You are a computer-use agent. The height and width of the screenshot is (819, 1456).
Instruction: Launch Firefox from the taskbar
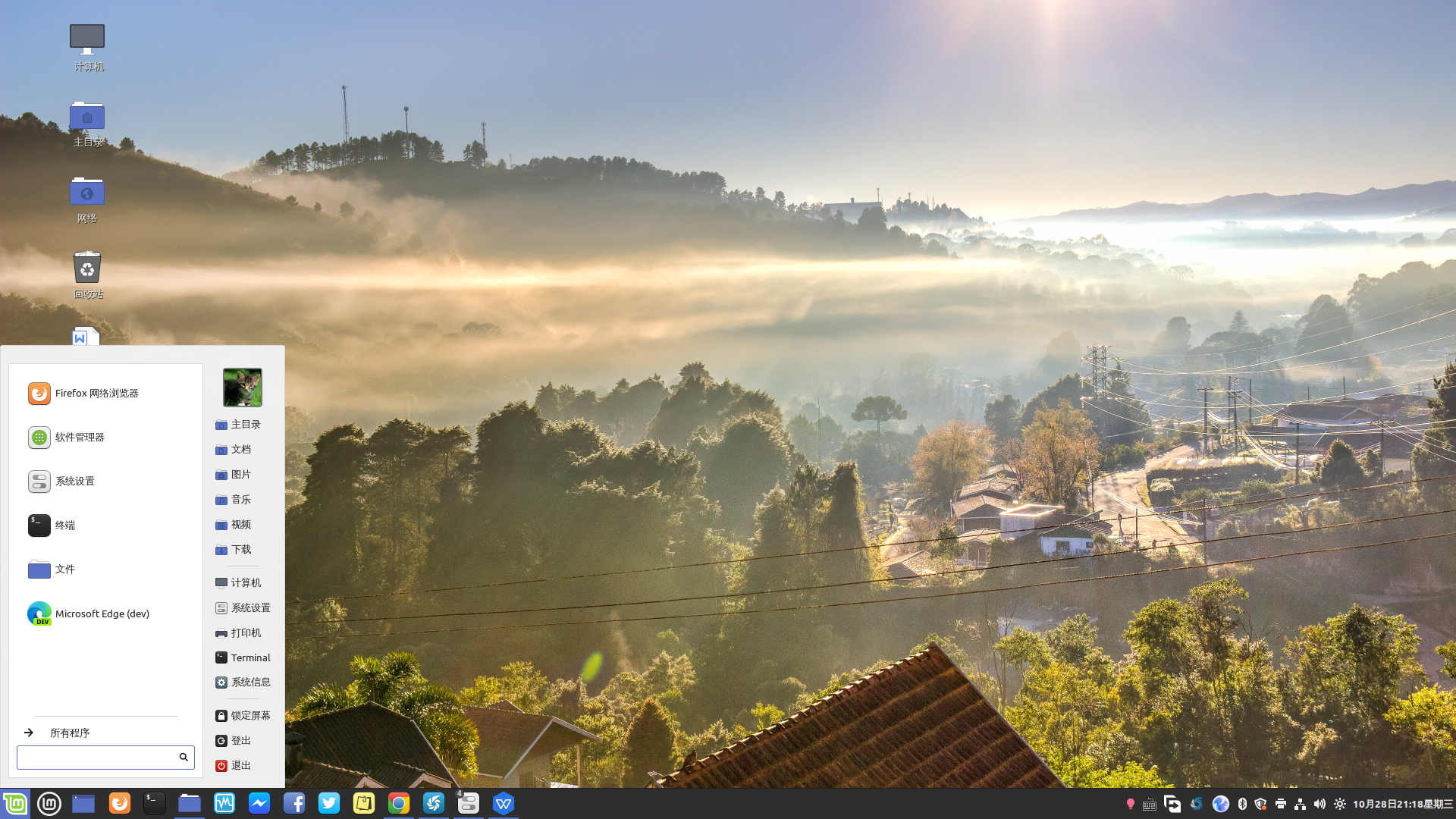(x=120, y=804)
